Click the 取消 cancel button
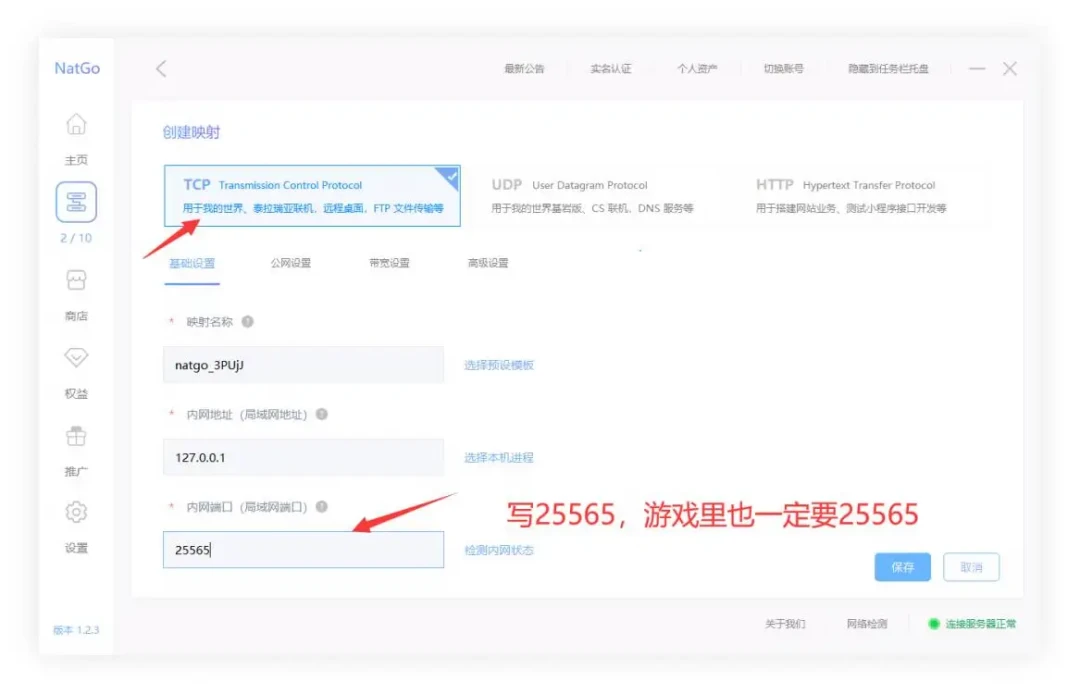The height and width of the screenshot is (694, 1080). [x=971, y=567]
